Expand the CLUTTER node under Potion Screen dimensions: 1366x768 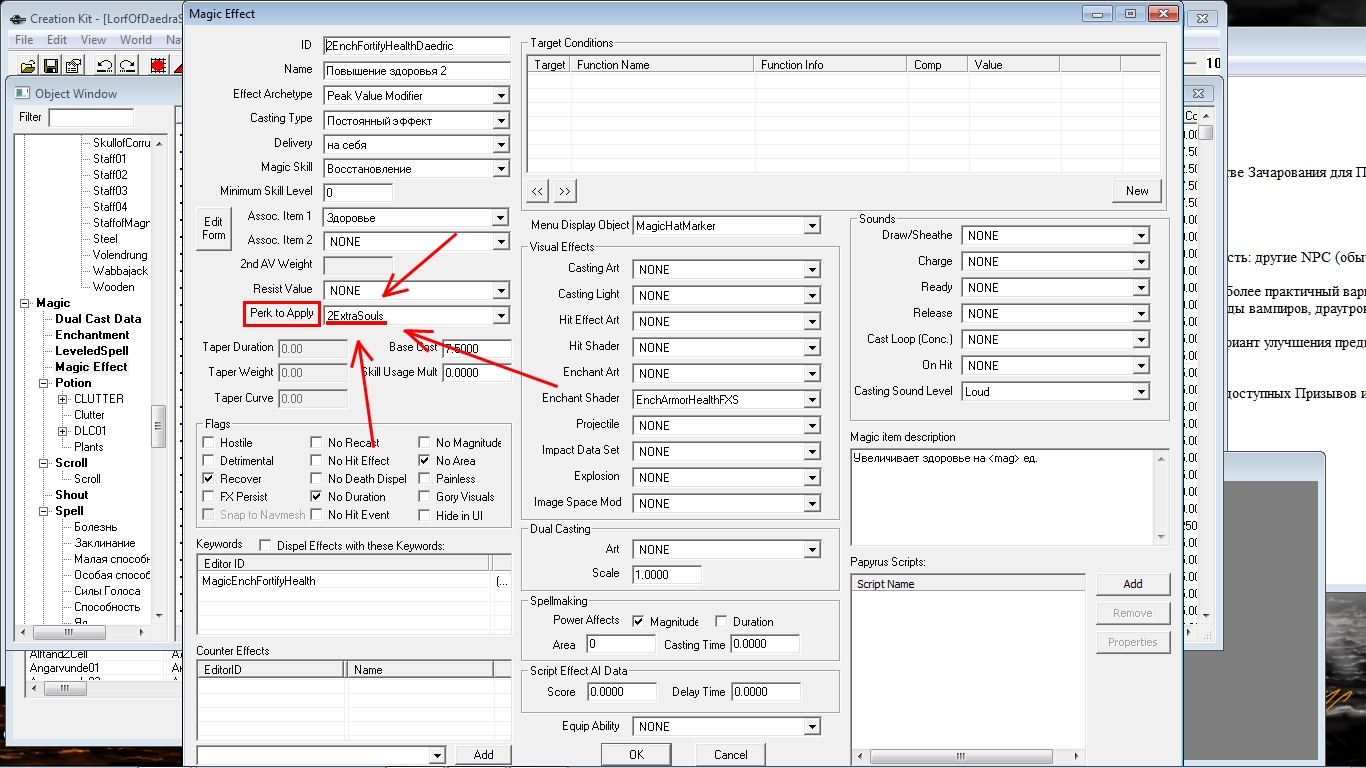pos(63,399)
